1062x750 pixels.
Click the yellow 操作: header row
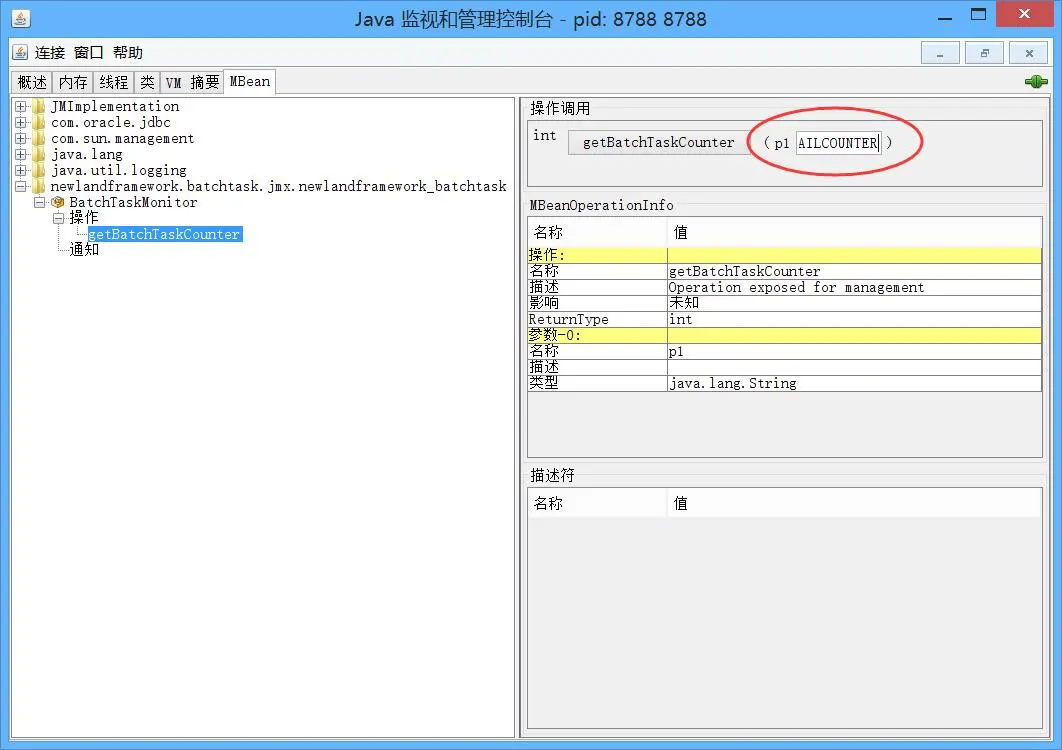784,255
